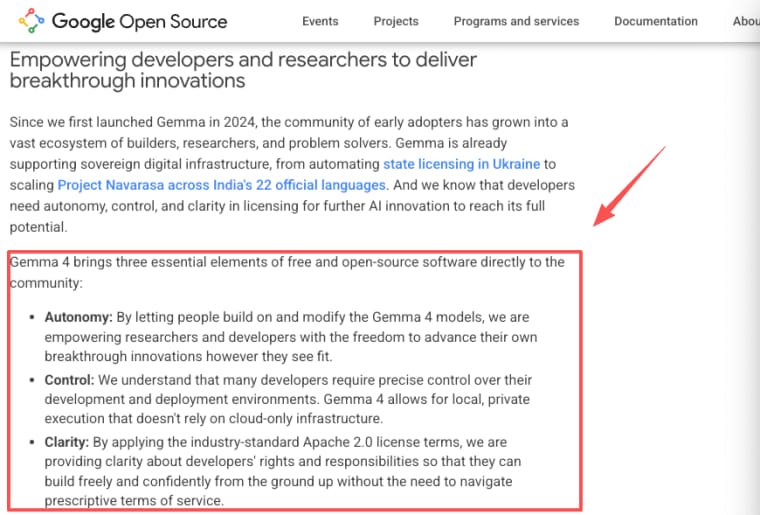Screen dimensions: 760x515
Task: Click the text 'Since we first launched Gemma in 2024'
Action: pyautogui.click(x=132, y=122)
